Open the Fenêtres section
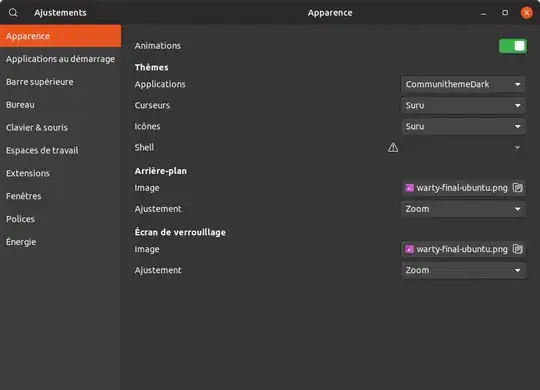 click(x=61, y=196)
